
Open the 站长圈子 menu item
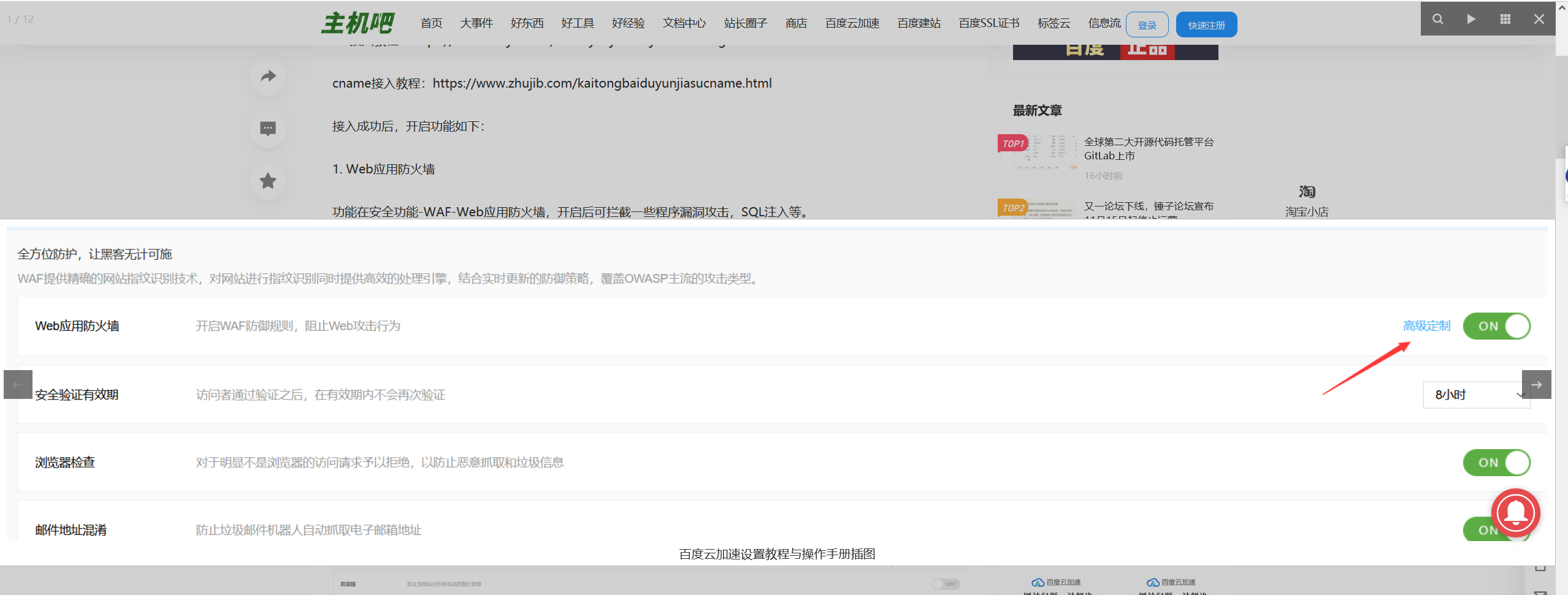click(746, 23)
